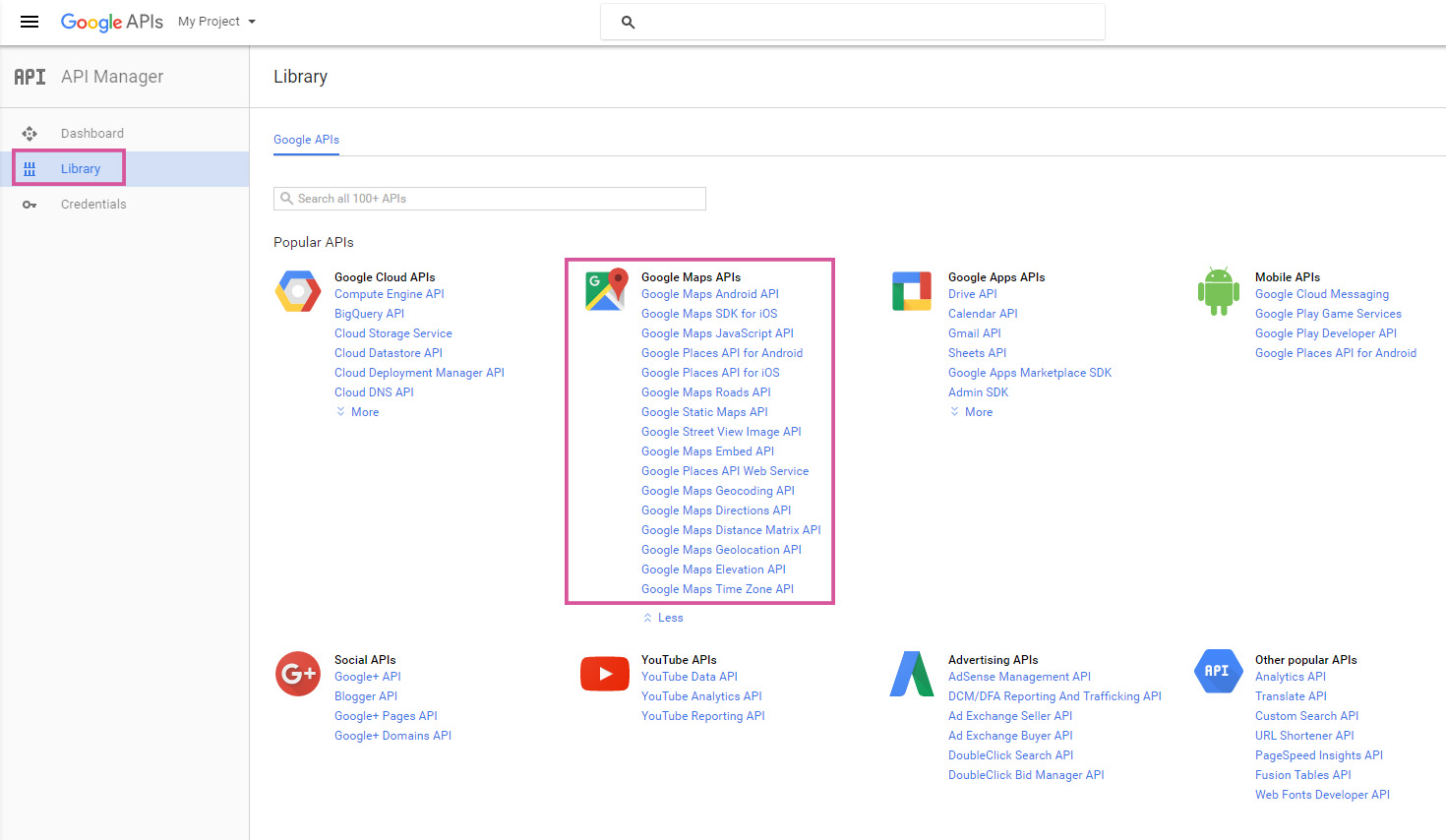Click the Google Apps APIs icon
Screen dimensions: 1446x840
tap(912, 291)
